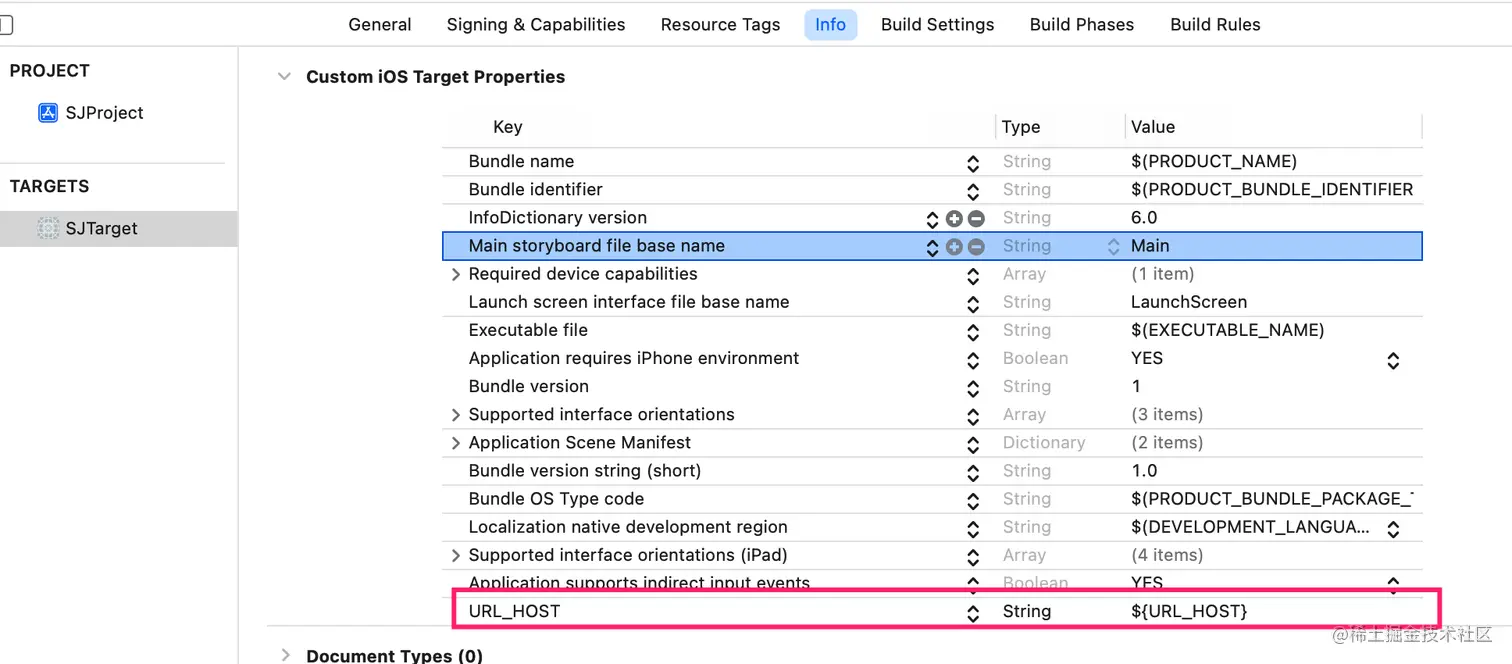Click the SJTarget target icon
Viewport: 1512px width, 664px height.
pos(48,228)
